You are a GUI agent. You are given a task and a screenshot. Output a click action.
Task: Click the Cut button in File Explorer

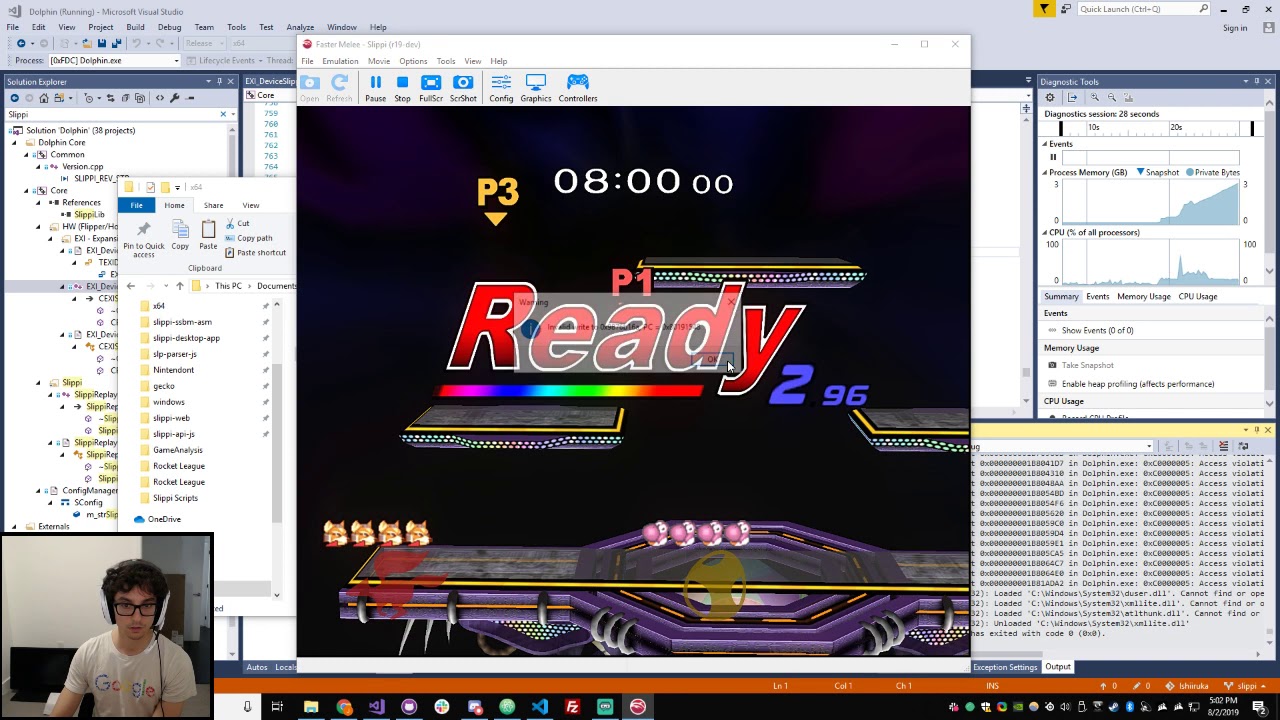pos(238,223)
